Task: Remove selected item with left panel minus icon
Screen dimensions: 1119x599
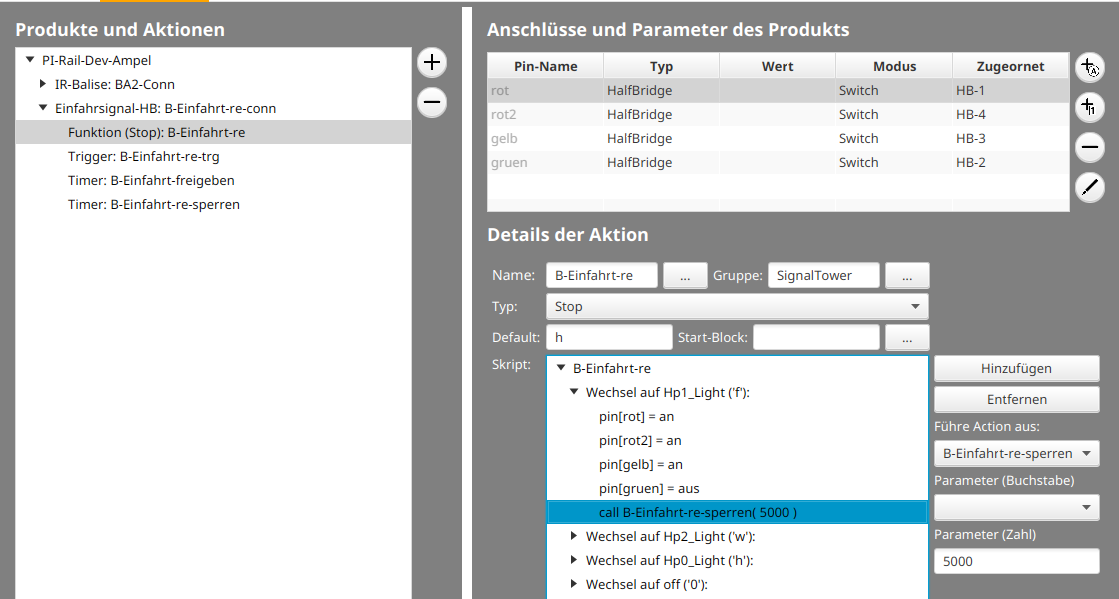Action: (431, 102)
